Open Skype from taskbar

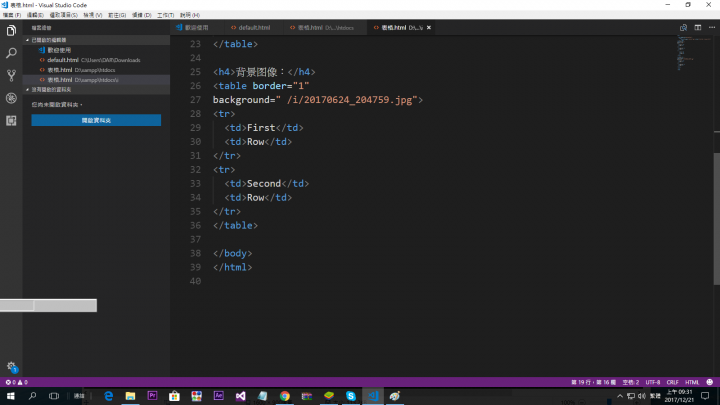tap(351, 396)
